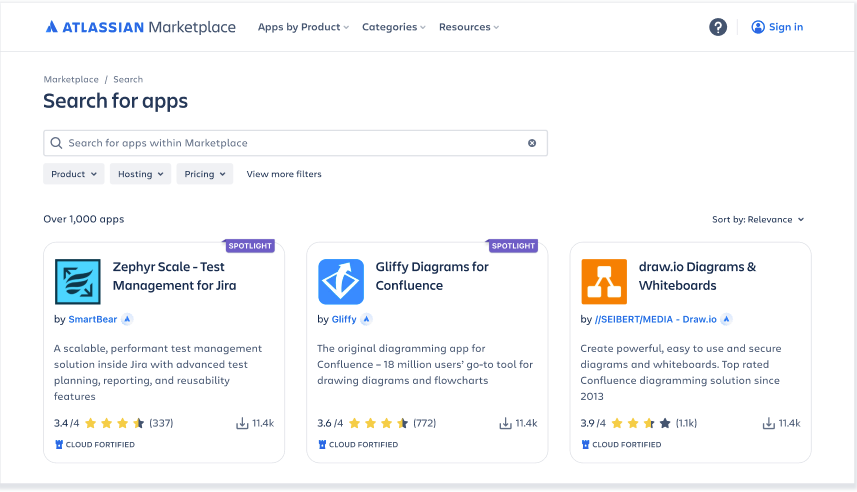Viewport: 857px width, 492px height.
Task: Click the download icon on draw.io card
Action: (767, 423)
